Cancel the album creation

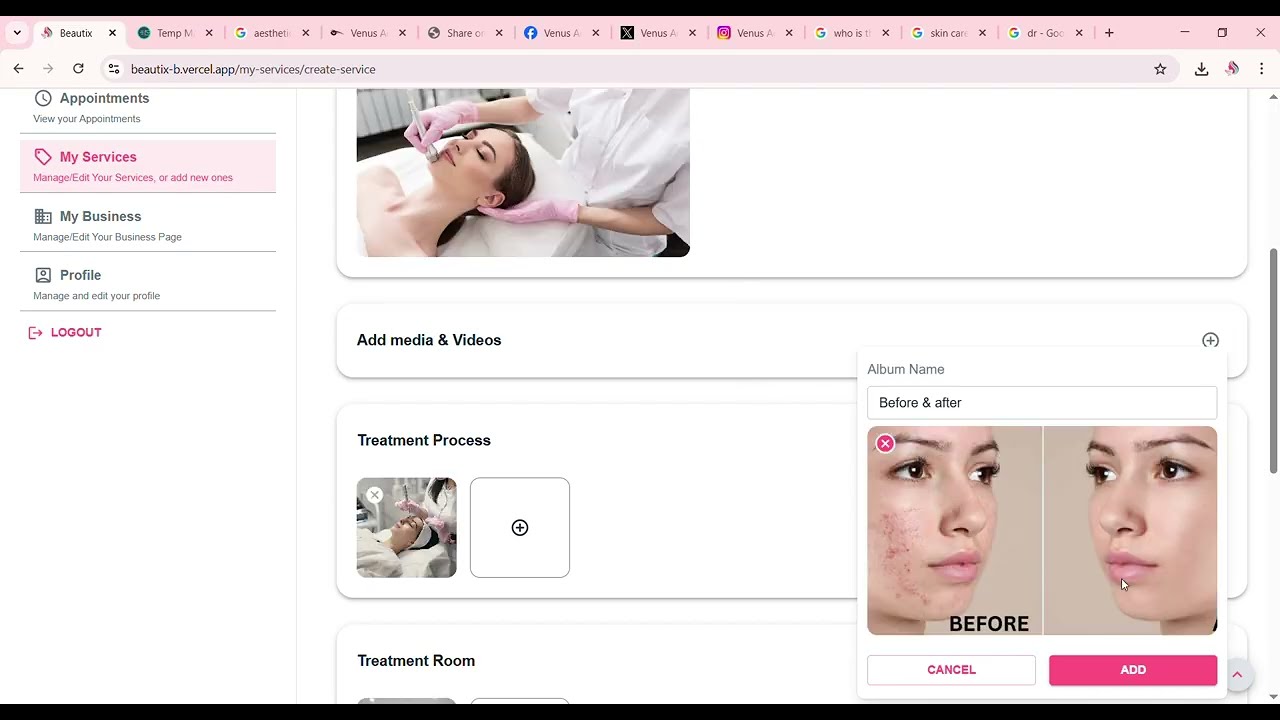(951, 670)
